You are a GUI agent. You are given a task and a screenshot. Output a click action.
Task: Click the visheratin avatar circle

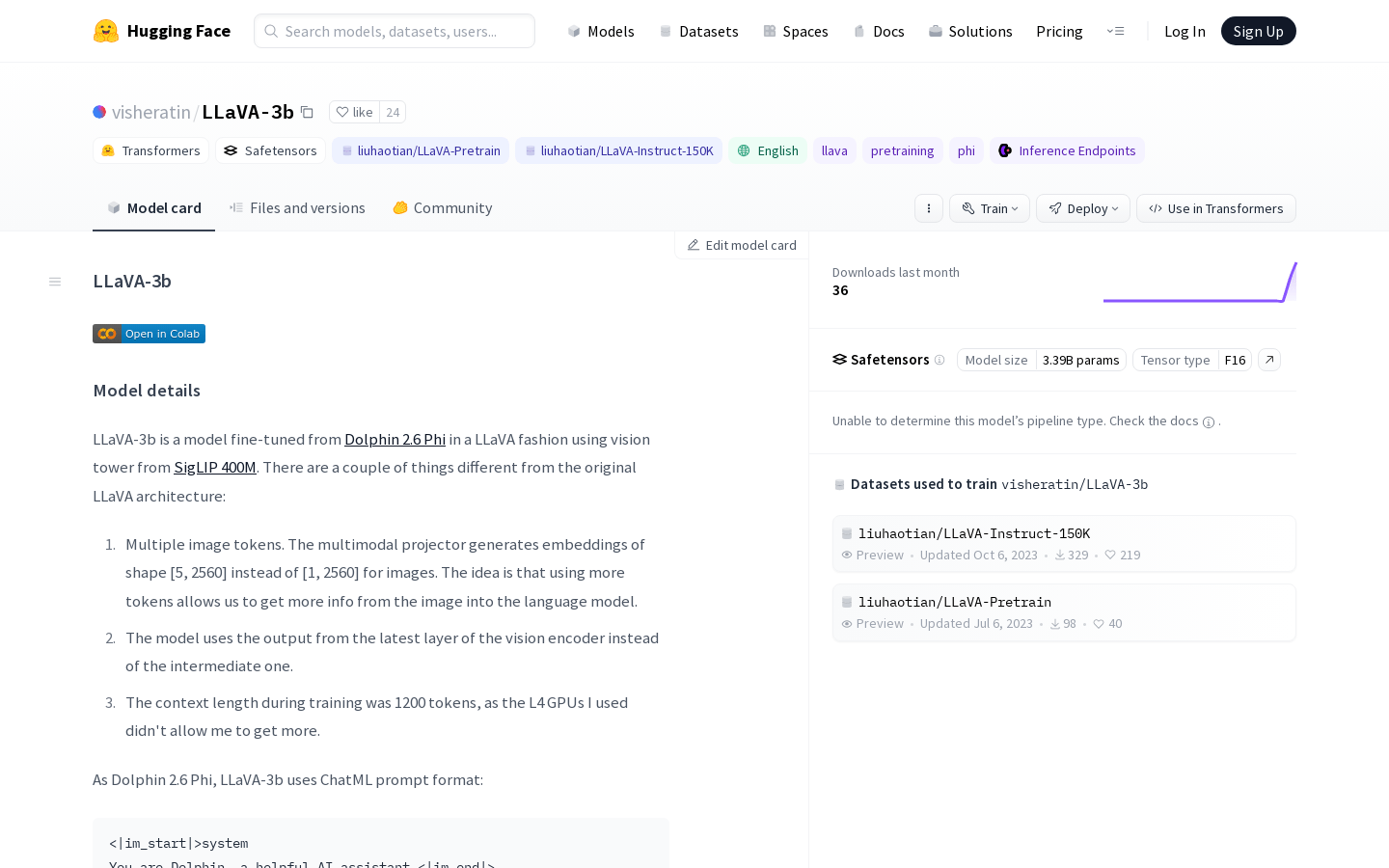99,112
